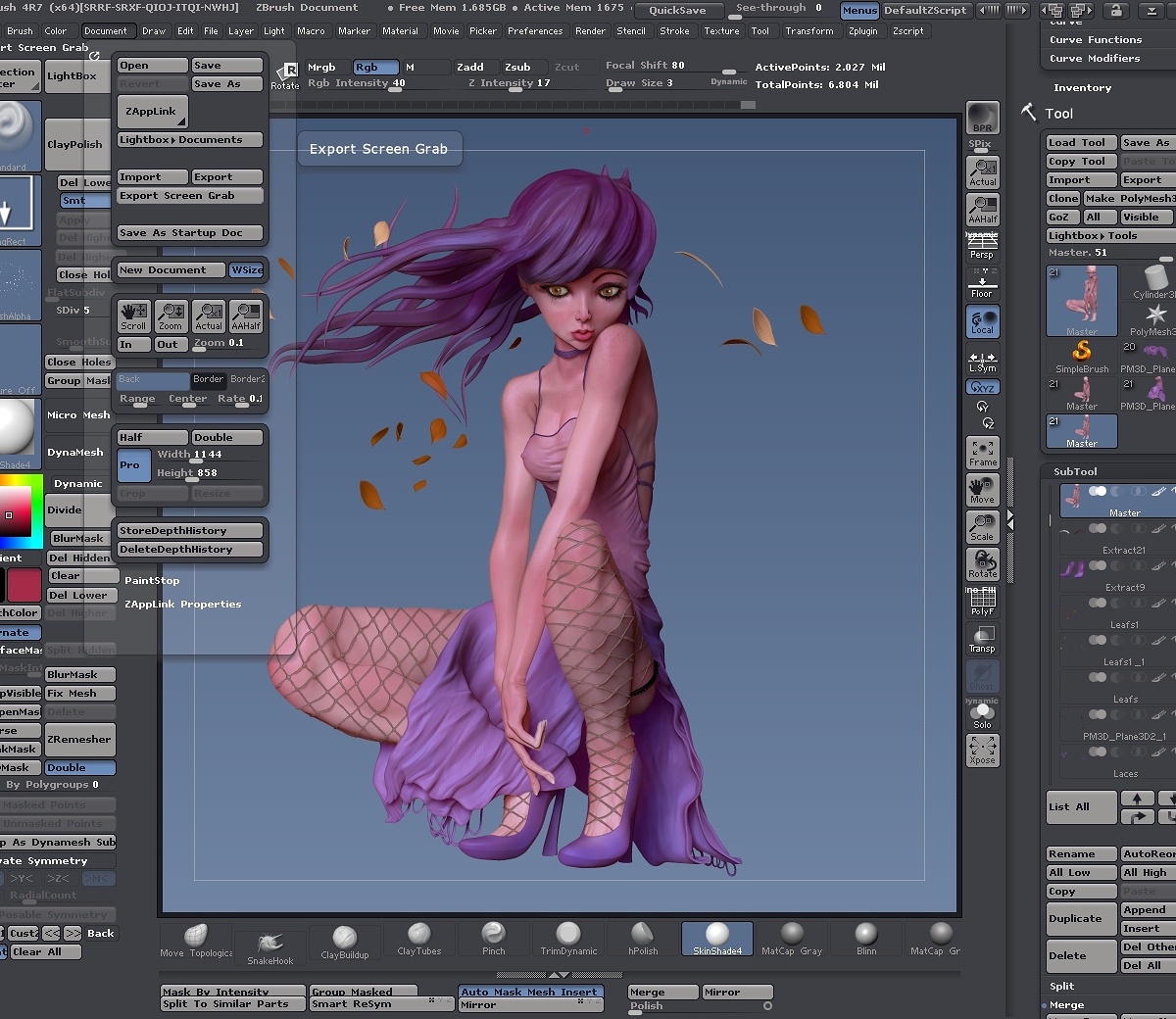Screen dimensions: 1176x1019
Task: Select the XYZ rotation mode
Action: [982, 387]
